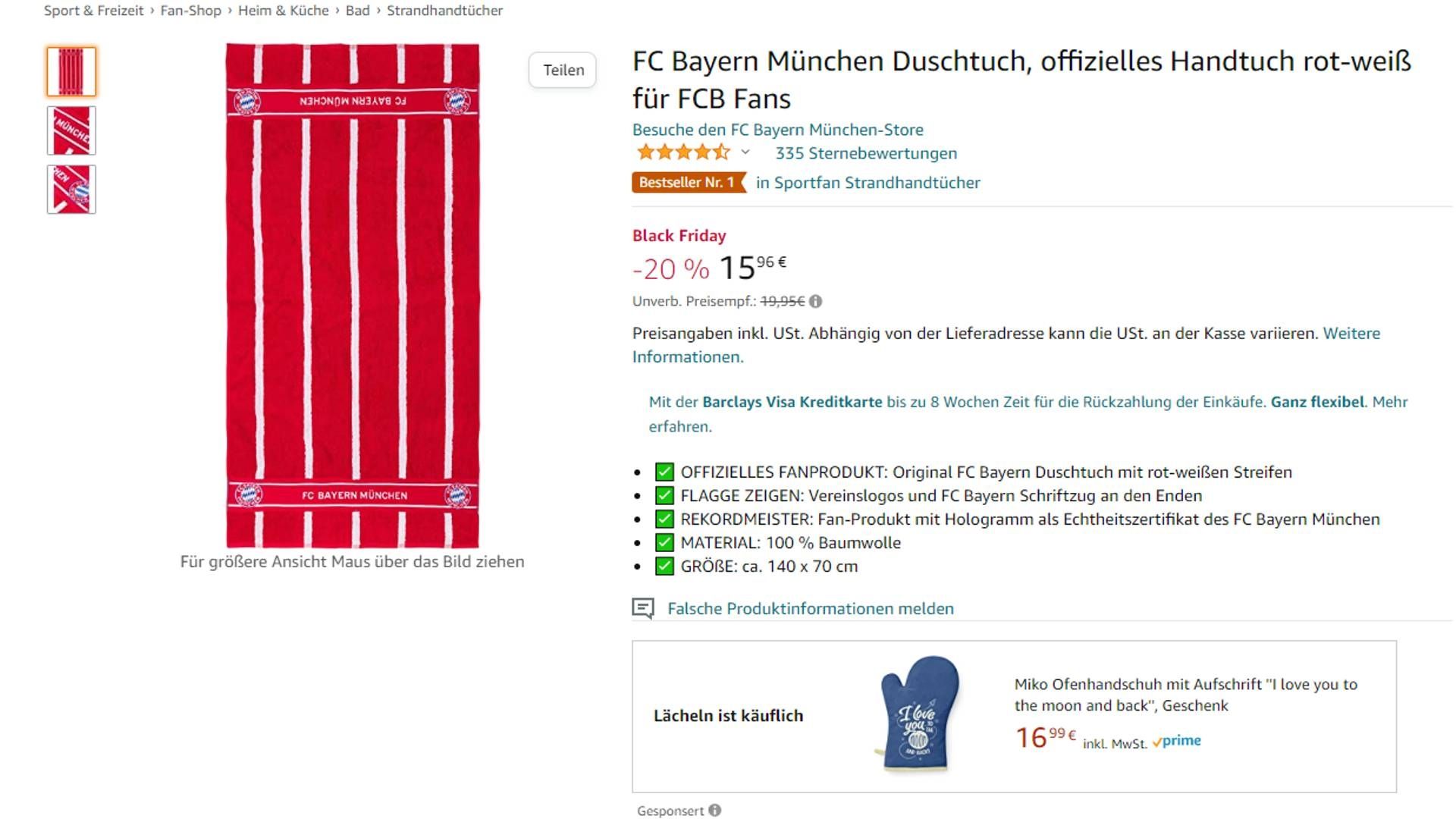
Task: Click the green checkmark beside GRÖßE
Action: click(x=664, y=566)
